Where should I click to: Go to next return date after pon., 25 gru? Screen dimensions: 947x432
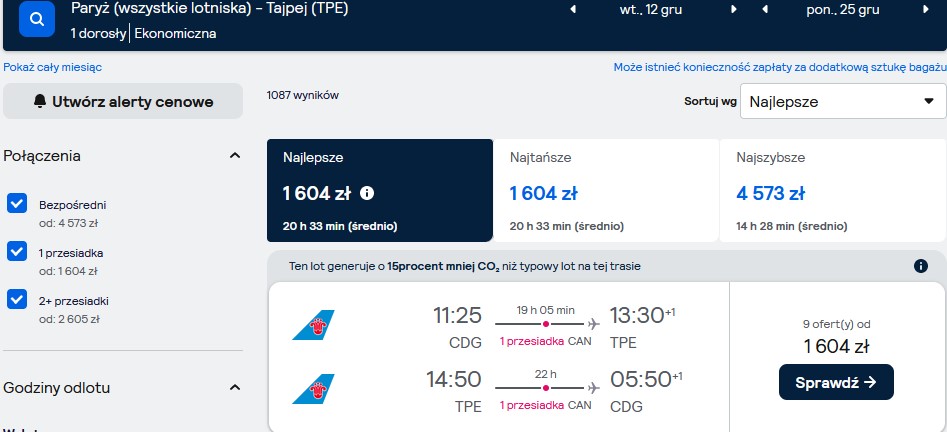tap(926, 10)
